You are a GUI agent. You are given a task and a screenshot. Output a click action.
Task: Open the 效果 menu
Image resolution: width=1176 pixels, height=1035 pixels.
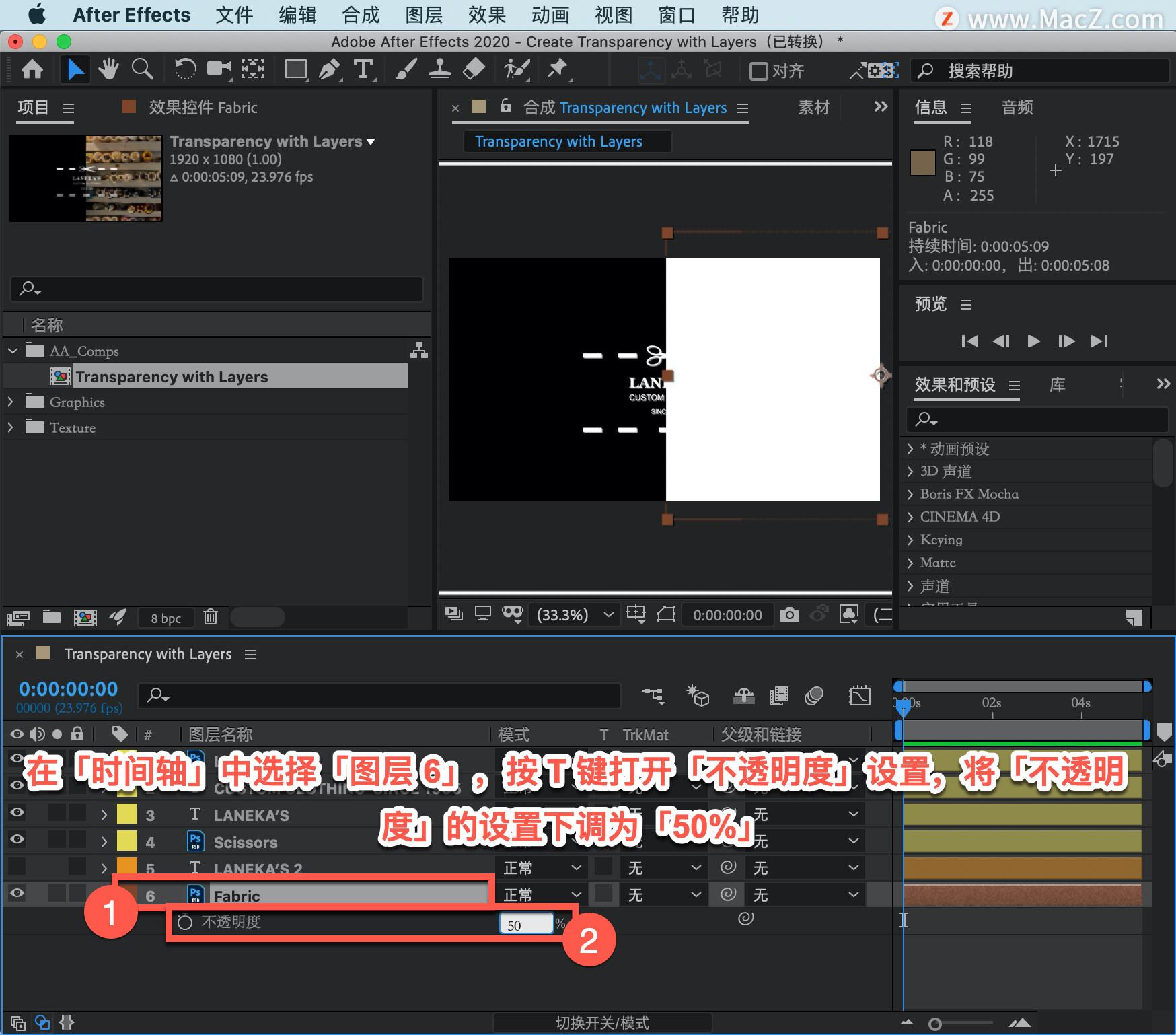pos(487,15)
